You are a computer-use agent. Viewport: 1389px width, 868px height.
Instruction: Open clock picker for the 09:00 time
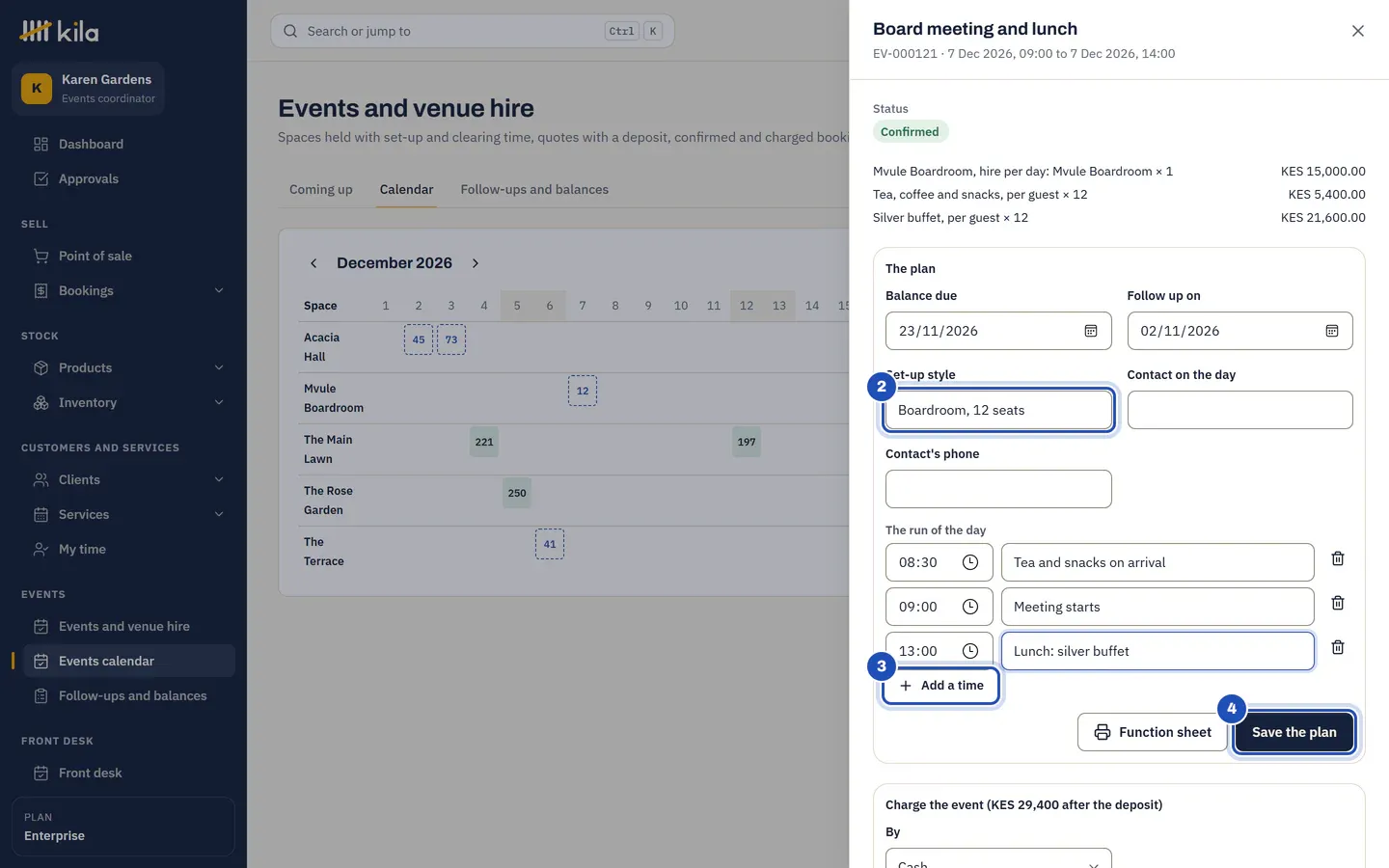970,607
